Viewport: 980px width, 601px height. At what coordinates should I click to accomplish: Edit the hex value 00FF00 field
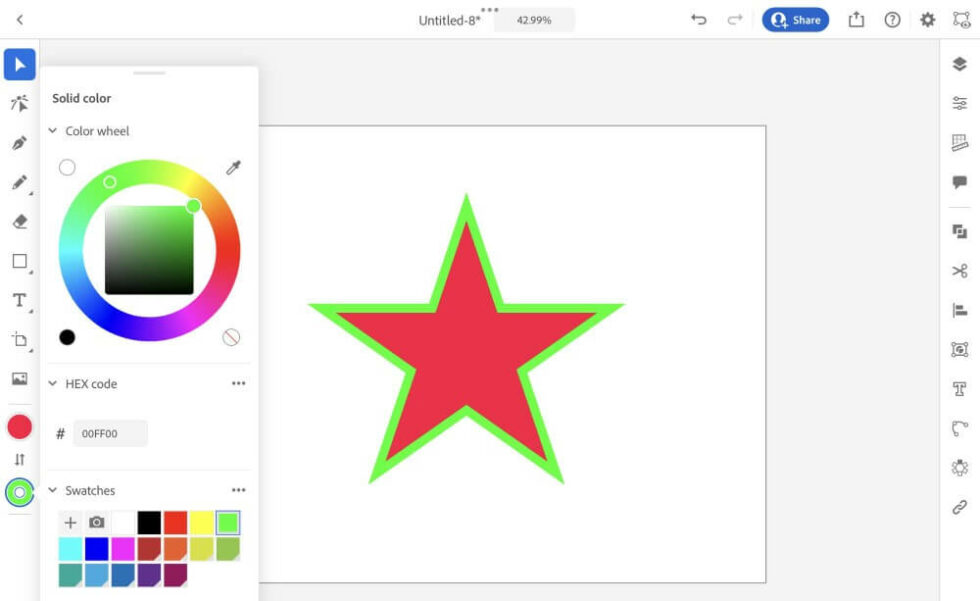tap(110, 432)
